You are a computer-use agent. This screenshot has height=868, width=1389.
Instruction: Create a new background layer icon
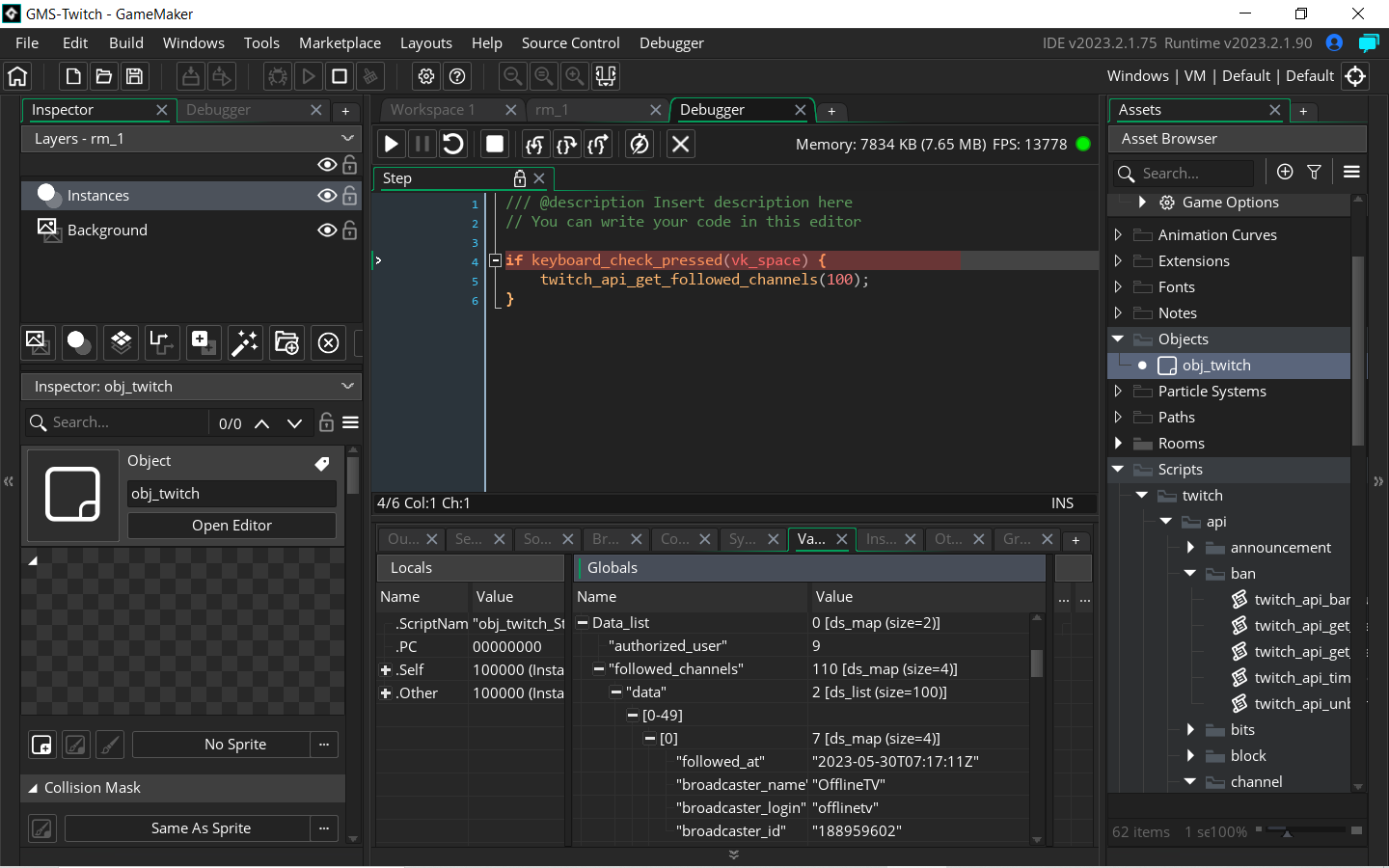click(37, 342)
